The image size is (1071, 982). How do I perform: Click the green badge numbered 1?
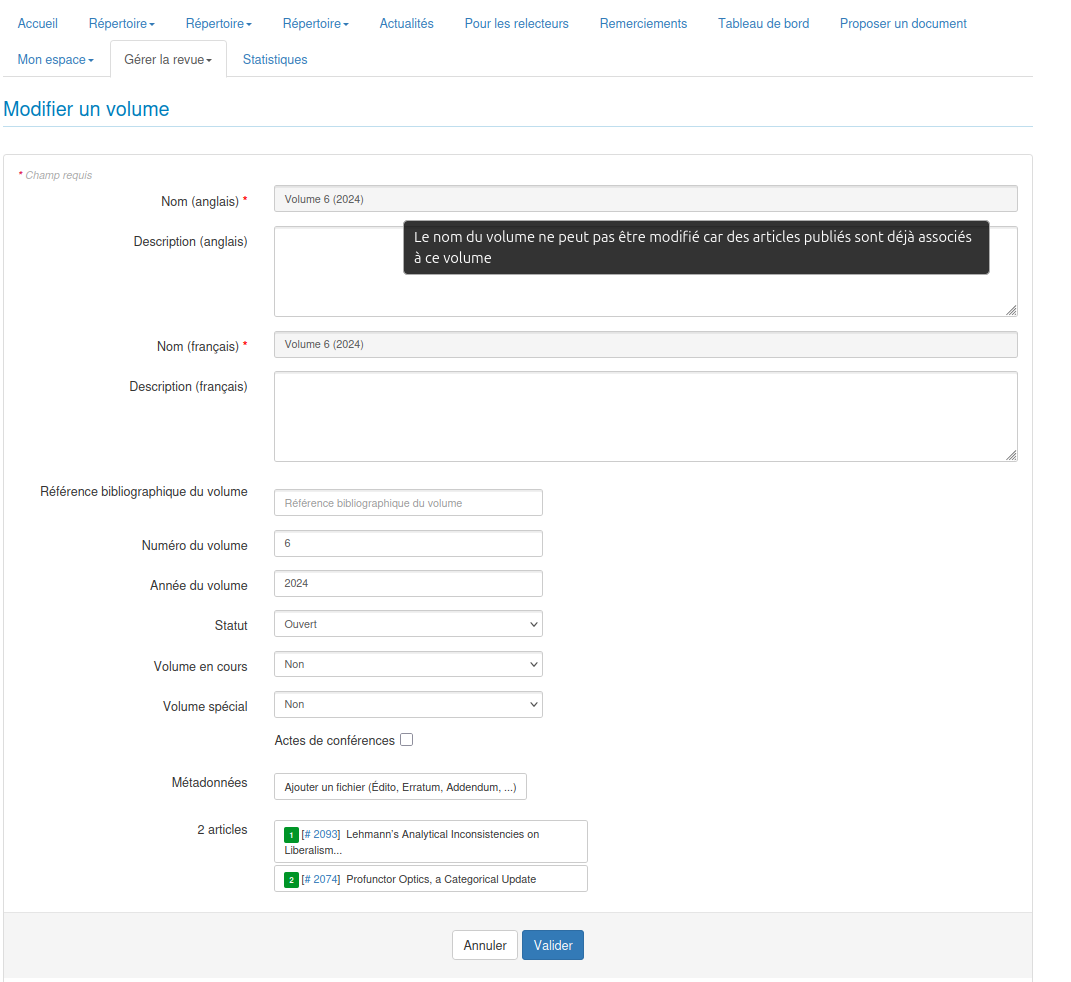[x=291, y=835]
